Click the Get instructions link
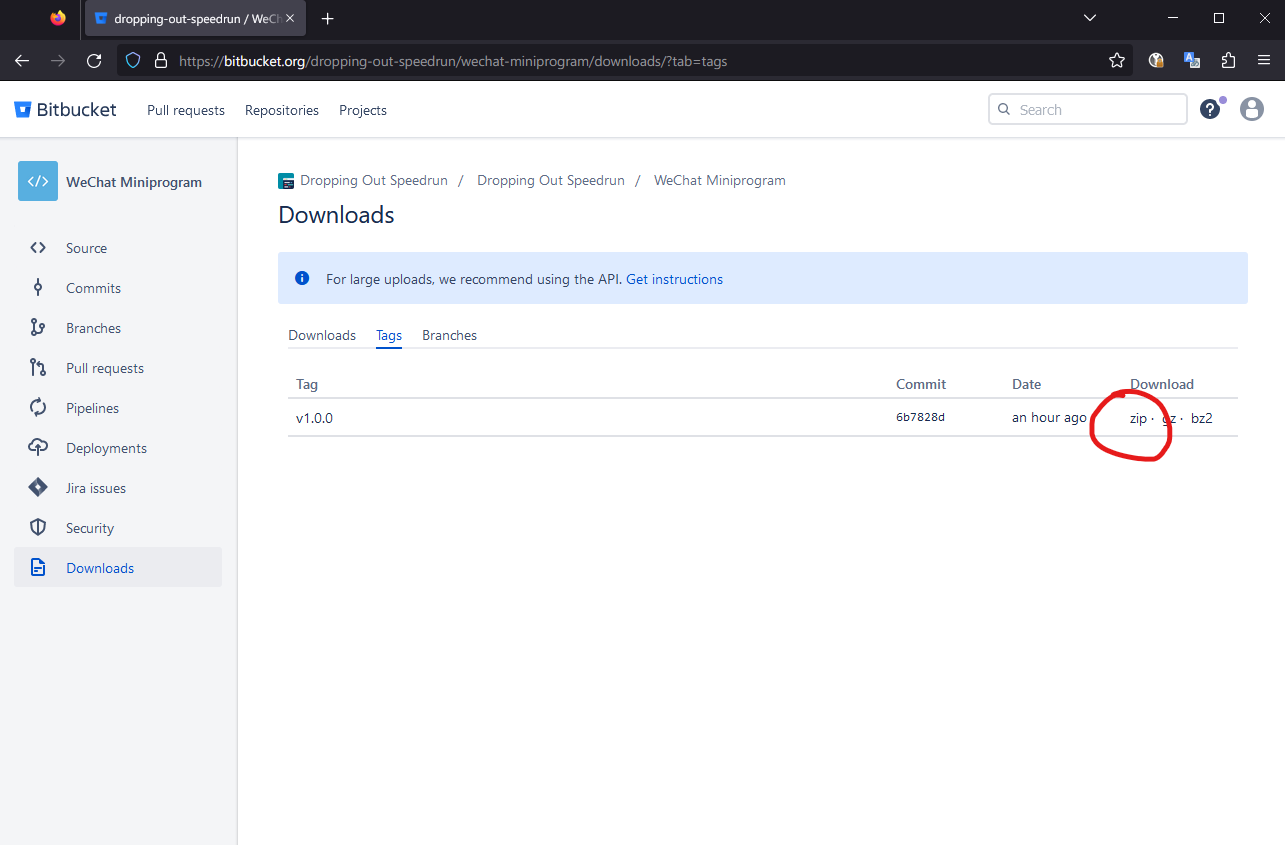Image resolution: width=1285 pixels, height=845 pixels. (674, 279)
